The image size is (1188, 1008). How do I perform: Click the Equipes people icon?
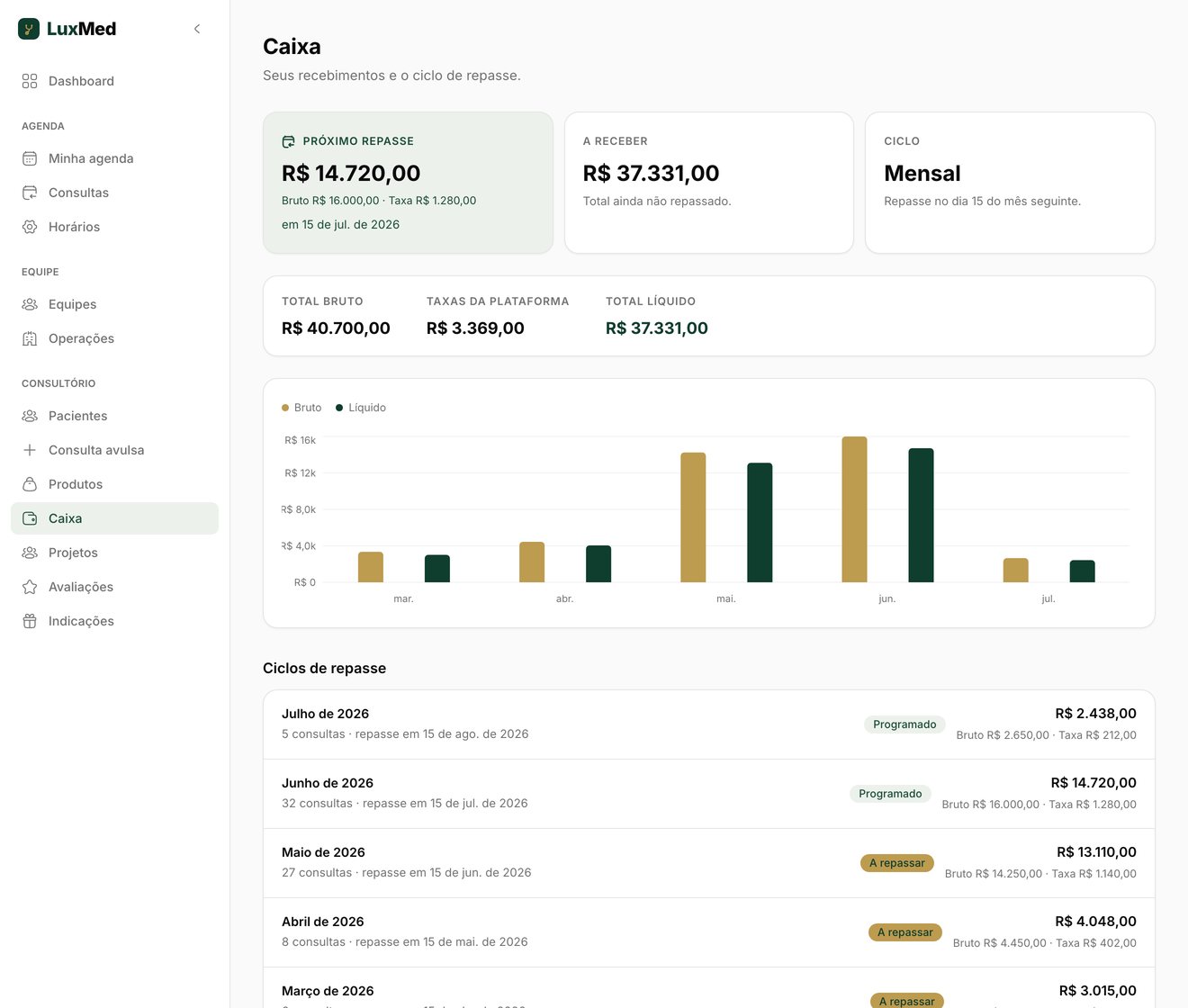pyautogui.click(x=30, y=304)
